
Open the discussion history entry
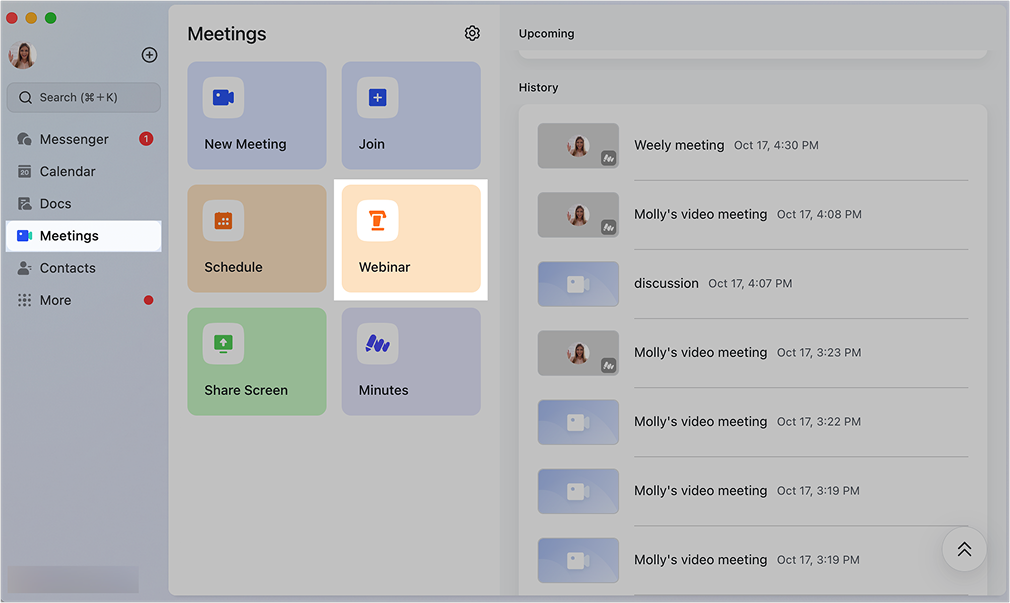(x=666, y=283)
